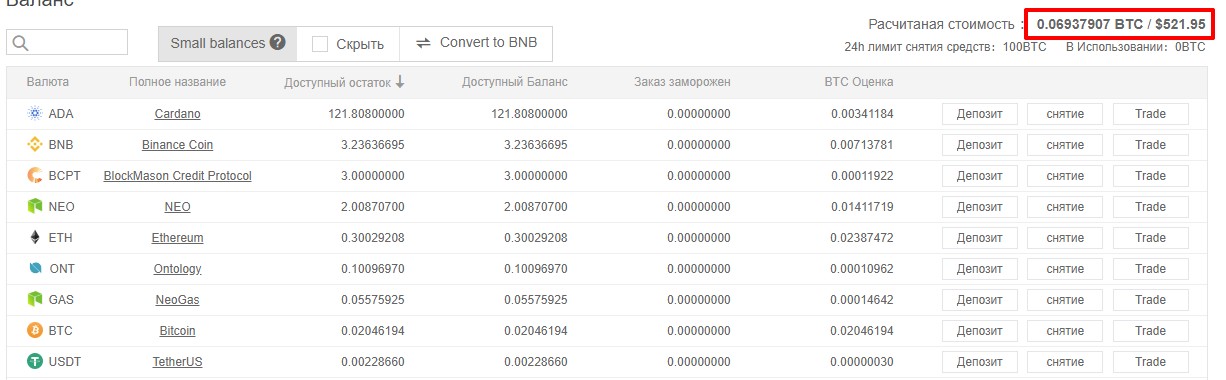The width and height of the screenshot is (1226, 380).
Task: Click Trade for BTC
Action: click(1151, 331)
